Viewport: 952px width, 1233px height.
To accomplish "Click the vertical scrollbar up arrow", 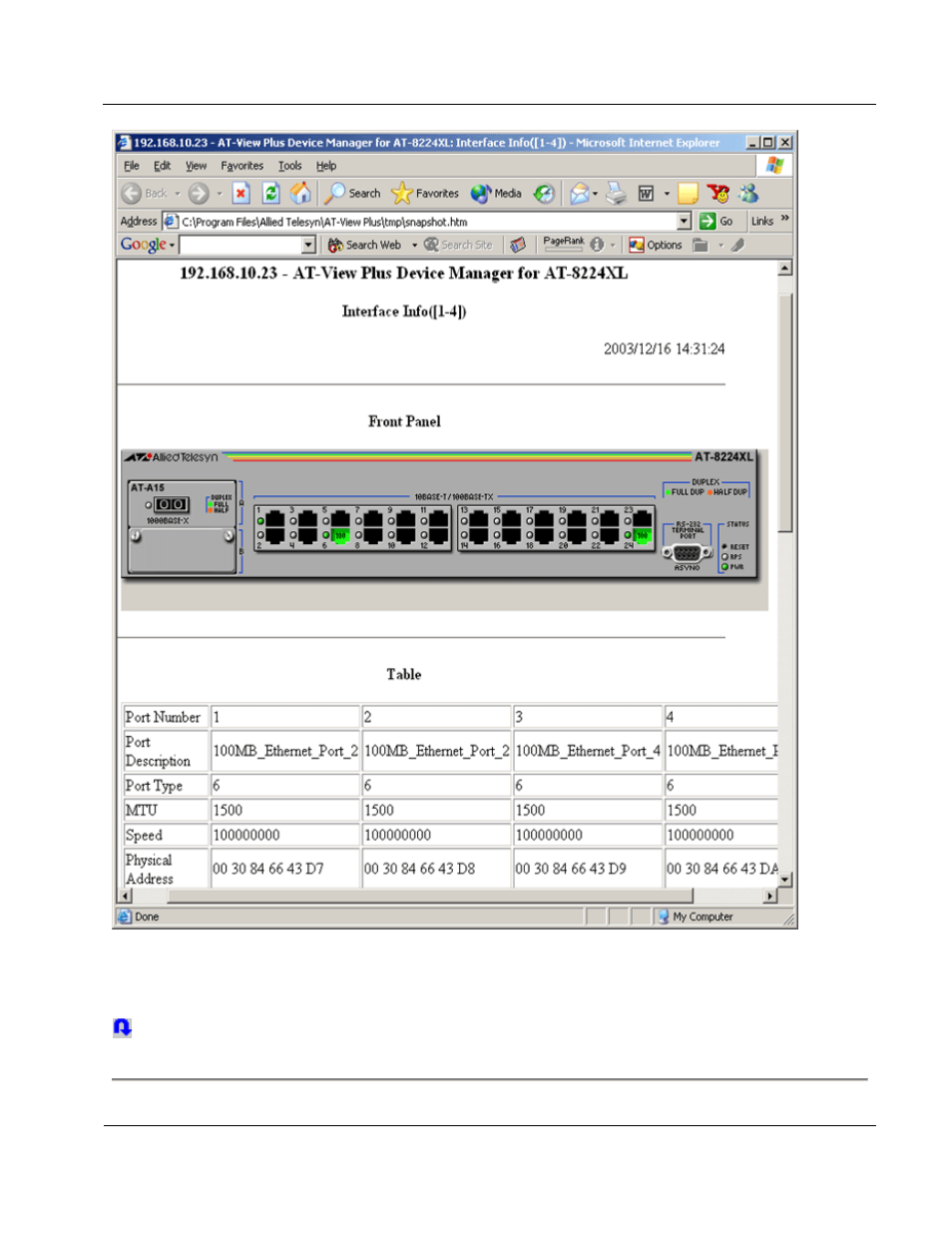I will tap(785, 269).
